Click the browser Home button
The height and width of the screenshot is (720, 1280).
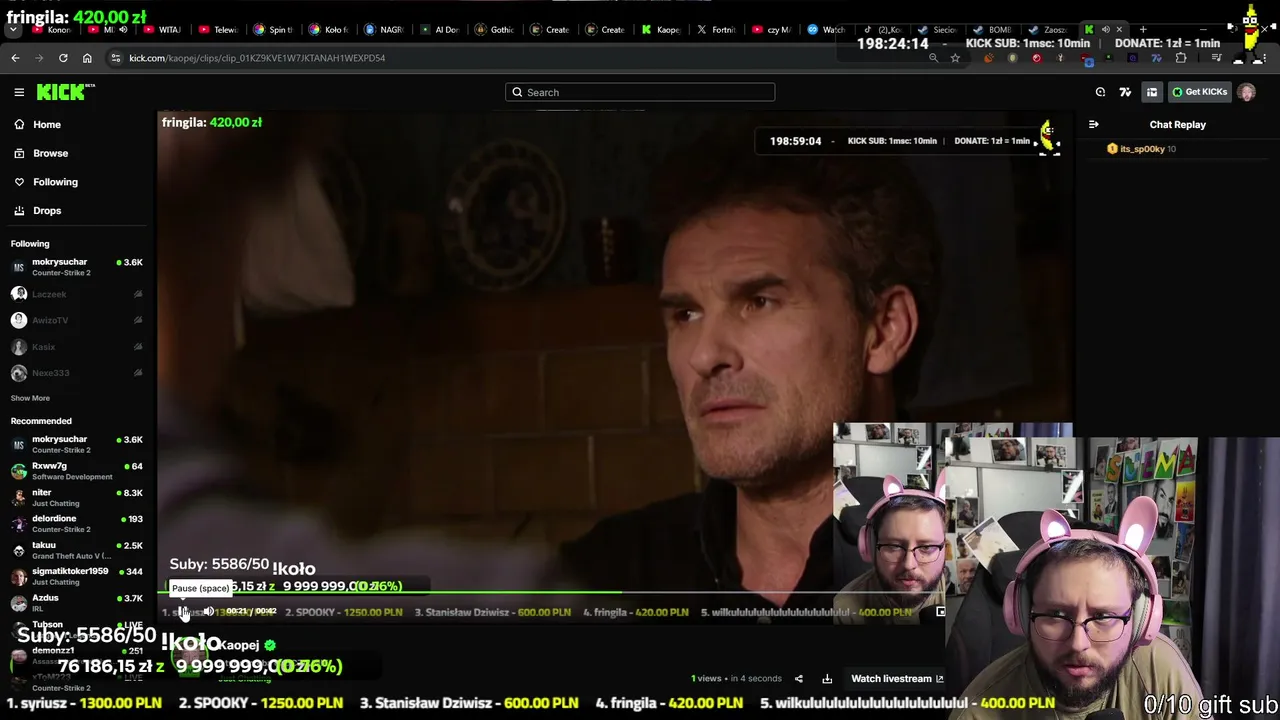click(87, 58)
